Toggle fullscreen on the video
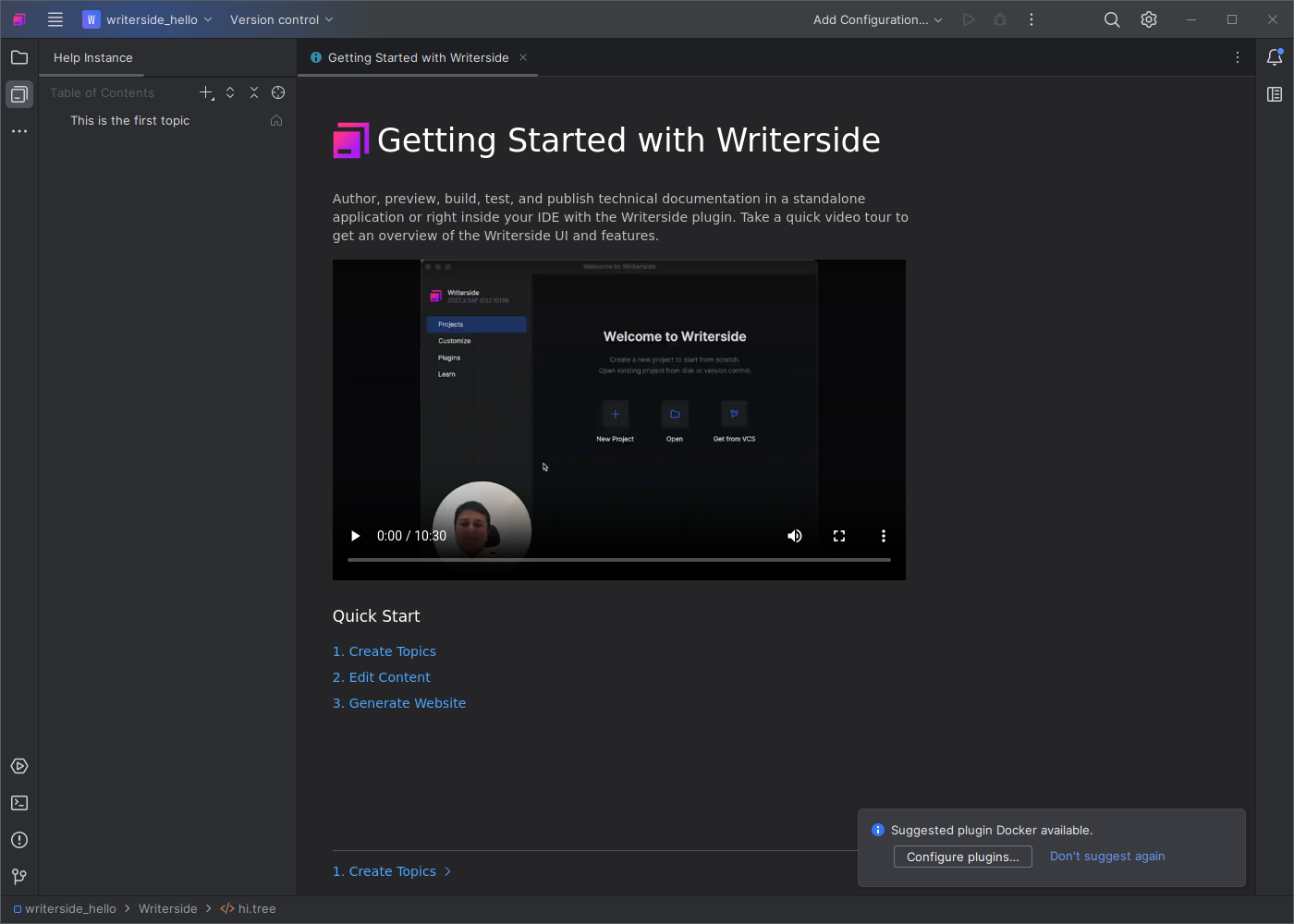The width and height of the screenshot is (1294, 924). pos(839,536)
